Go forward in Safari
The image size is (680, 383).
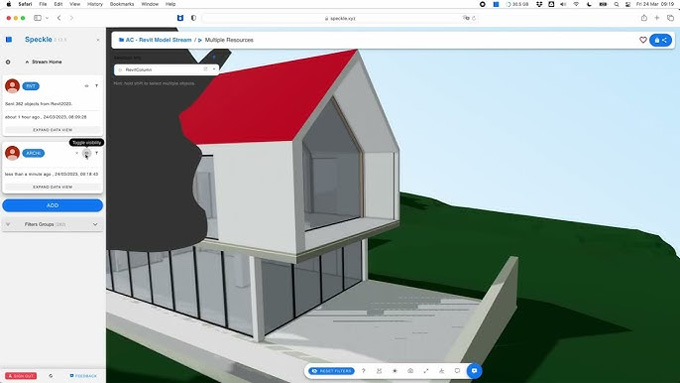[x=72, y=18]
